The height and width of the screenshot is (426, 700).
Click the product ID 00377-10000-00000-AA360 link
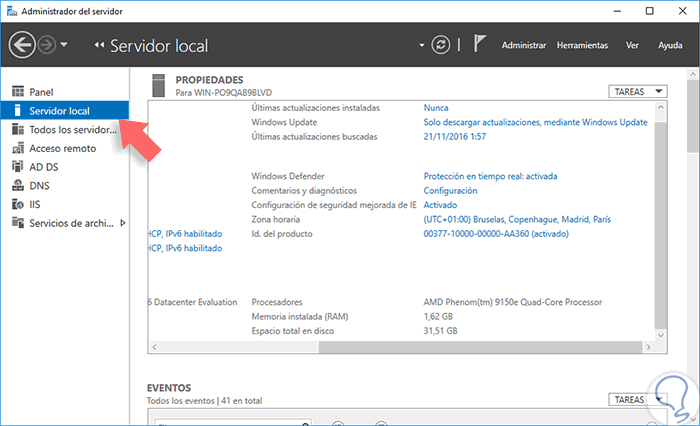(496, 234)
